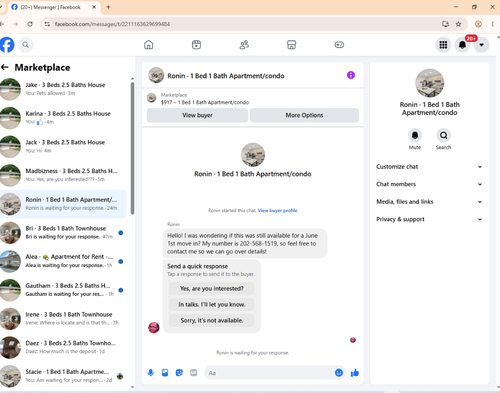Expand the Chat members section
This screenshot has width=500, height=393.
tap(429, 184)
